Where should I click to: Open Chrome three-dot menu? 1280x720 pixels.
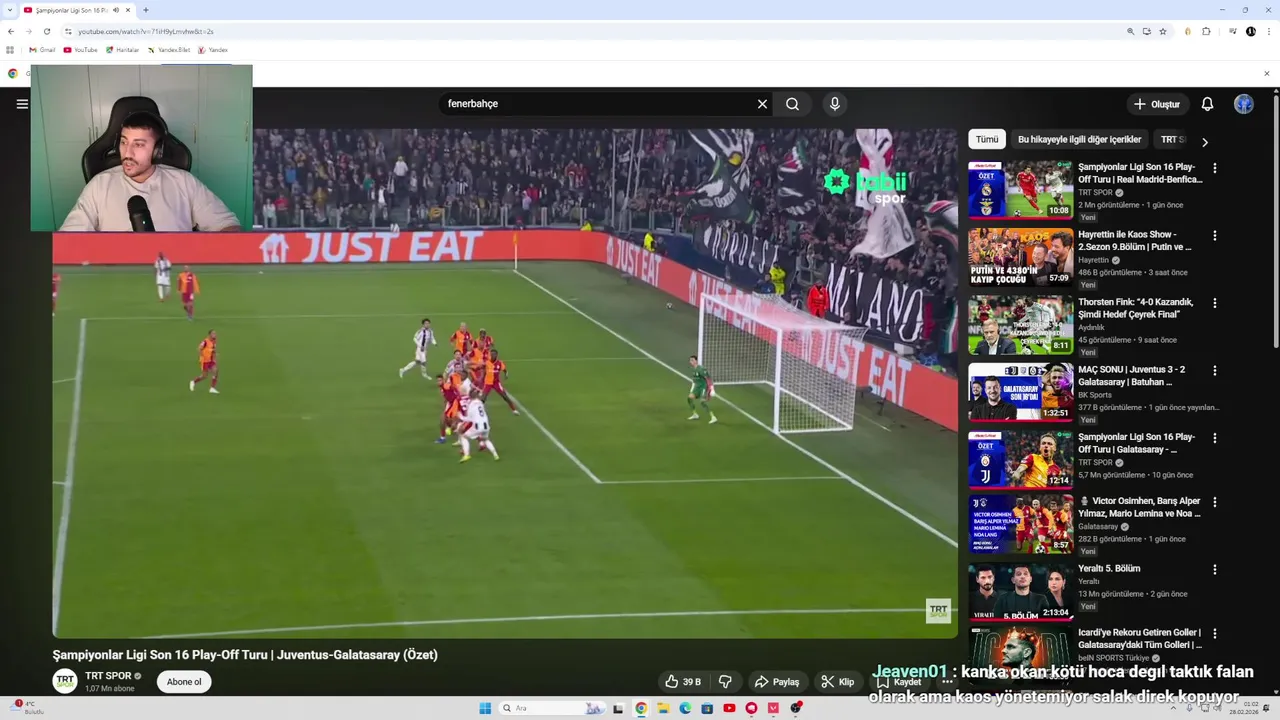click(x=1268, y=32)
